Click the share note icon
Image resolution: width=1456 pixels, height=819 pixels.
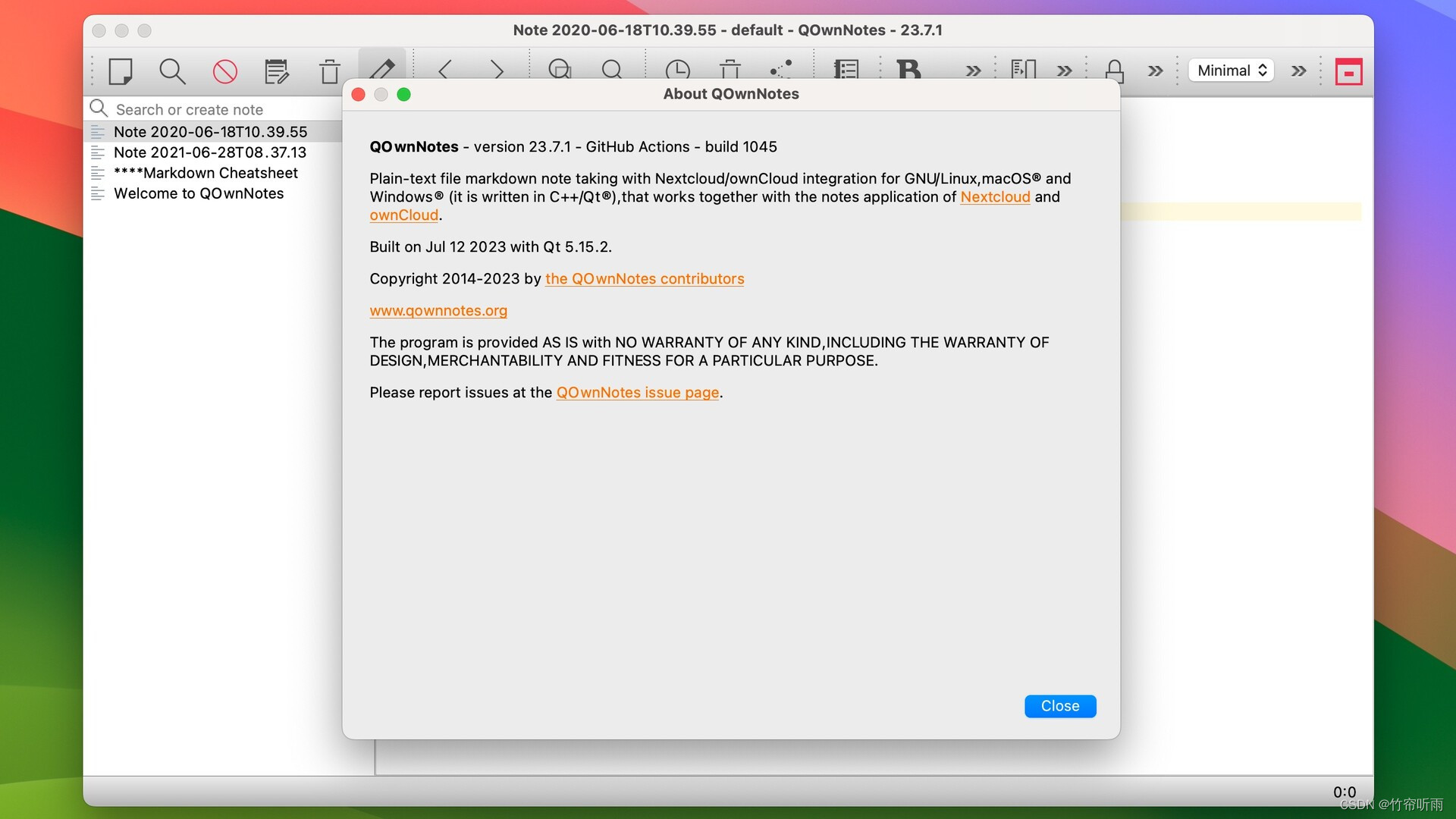pyautogui.click(x=781, y=69)
